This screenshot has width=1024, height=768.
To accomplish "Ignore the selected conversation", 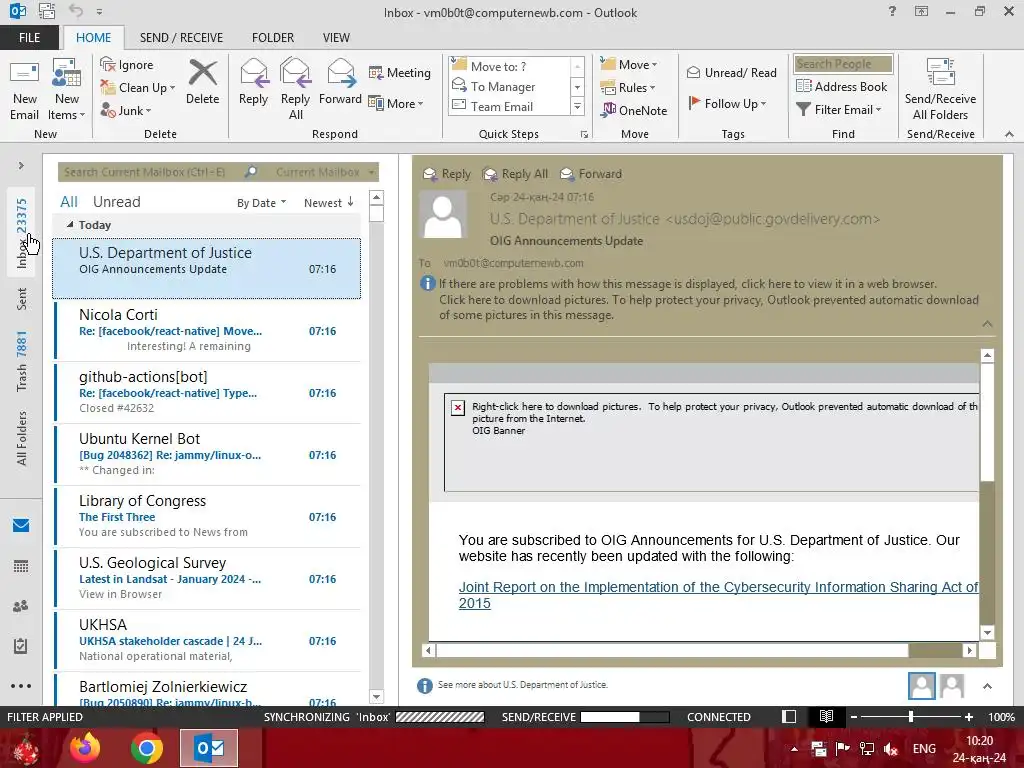I will coord(127,65).
